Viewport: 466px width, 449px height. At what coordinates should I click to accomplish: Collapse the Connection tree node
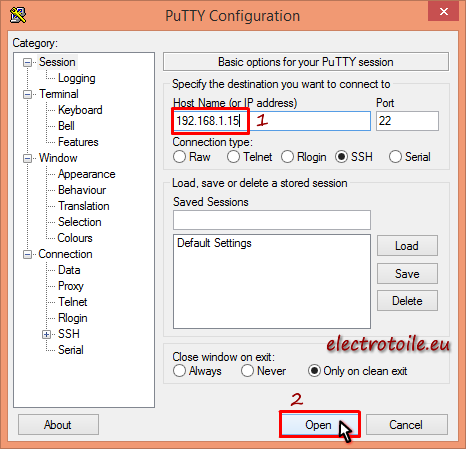(x=27, y=254)
